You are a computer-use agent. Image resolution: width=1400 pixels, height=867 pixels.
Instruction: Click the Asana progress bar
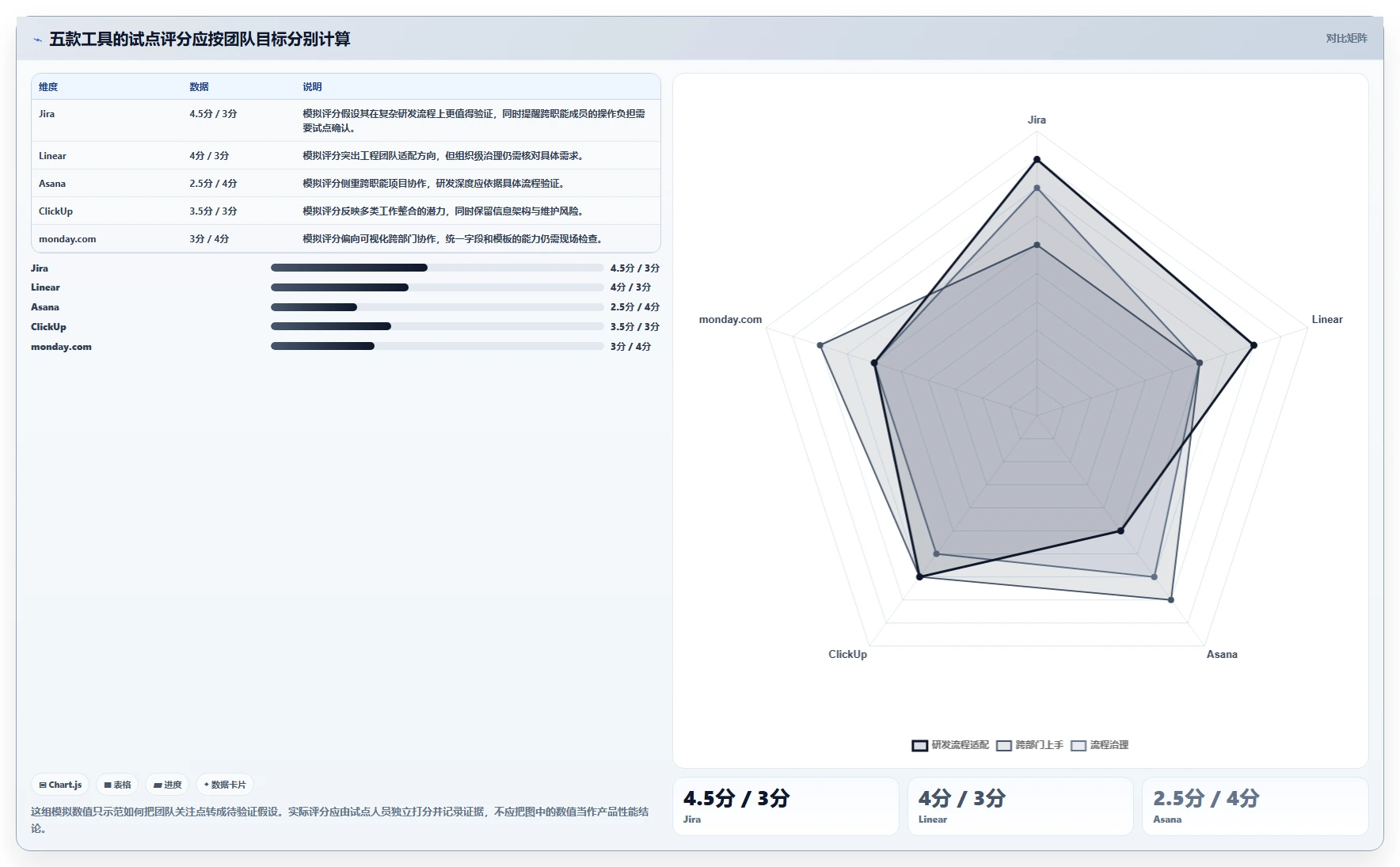tap(437, 307)
